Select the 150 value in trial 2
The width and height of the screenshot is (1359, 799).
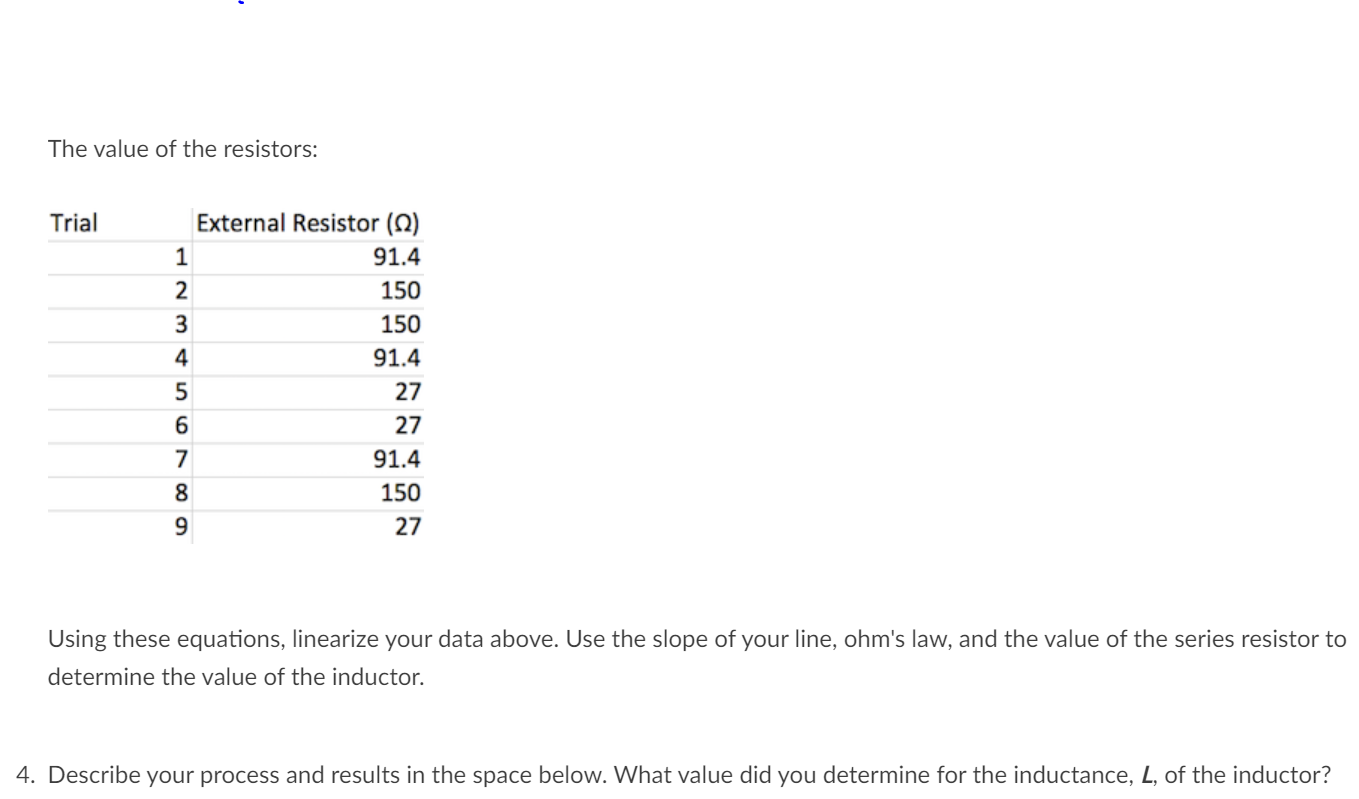pos(401,291)
